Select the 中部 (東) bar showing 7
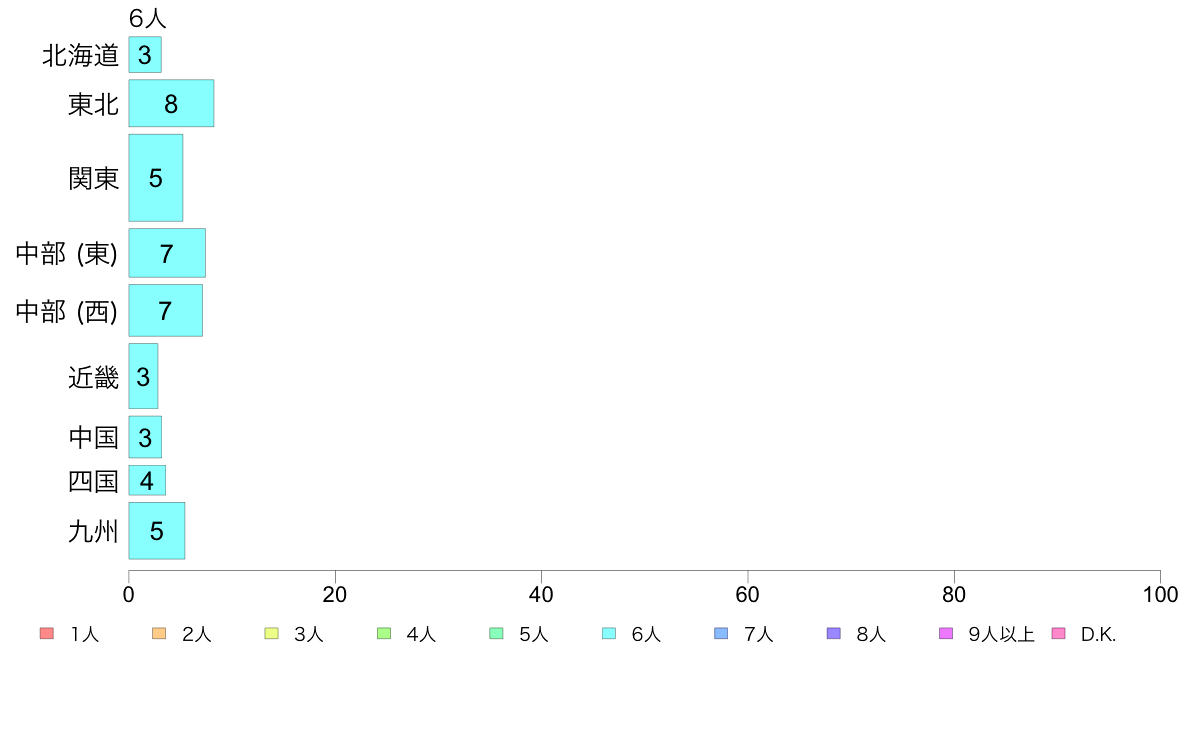Viewport: 1188px width, 736px height. [x=167, y=253]
